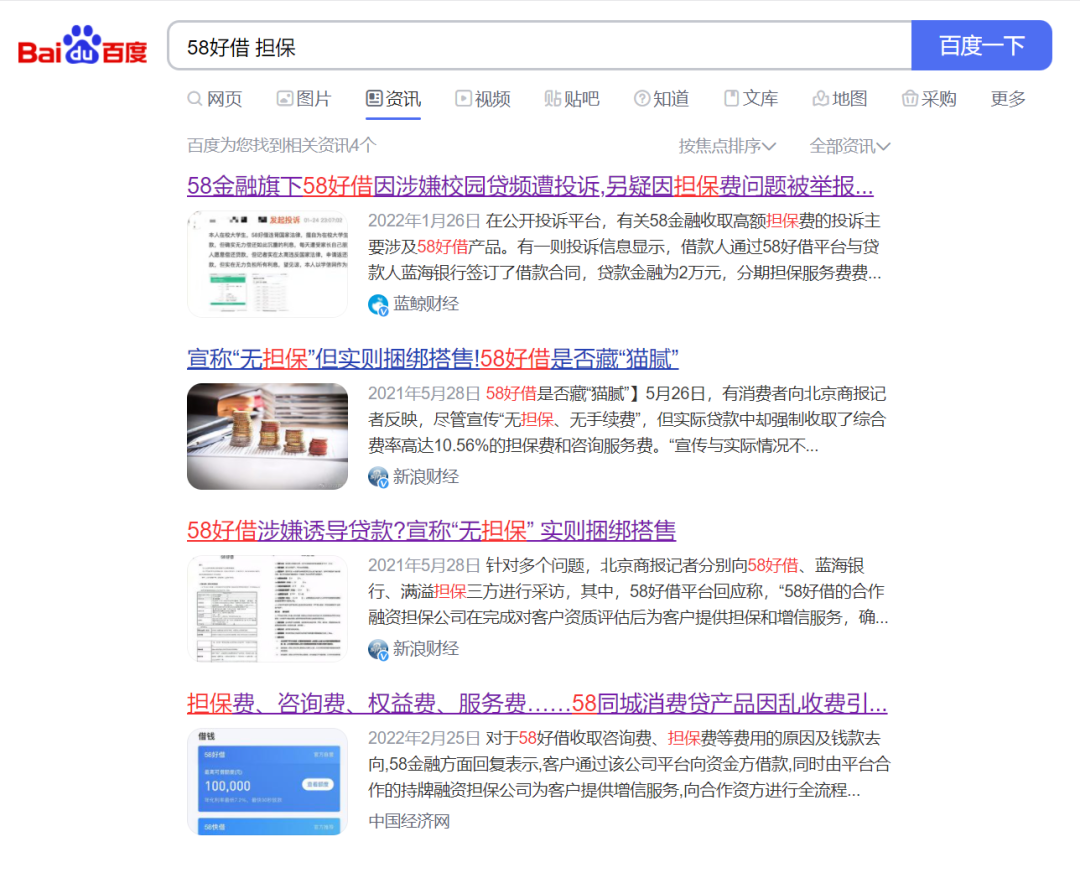The image size is (1080, 873).
Task: Switch to the 视频 search tab
Action: (483, 99)
